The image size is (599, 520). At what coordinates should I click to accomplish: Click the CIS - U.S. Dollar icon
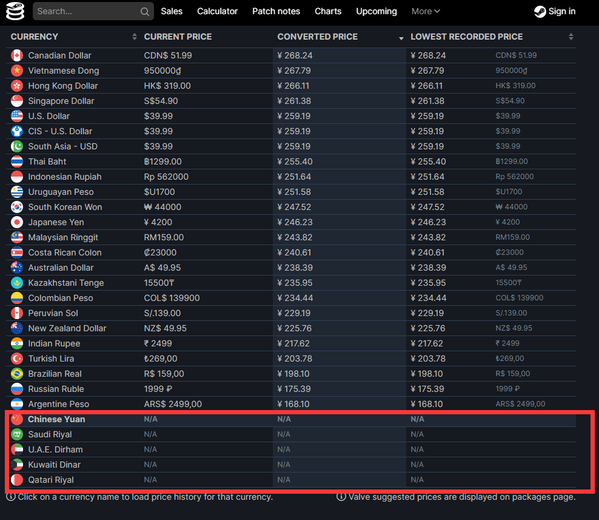[x=17, y=131]
